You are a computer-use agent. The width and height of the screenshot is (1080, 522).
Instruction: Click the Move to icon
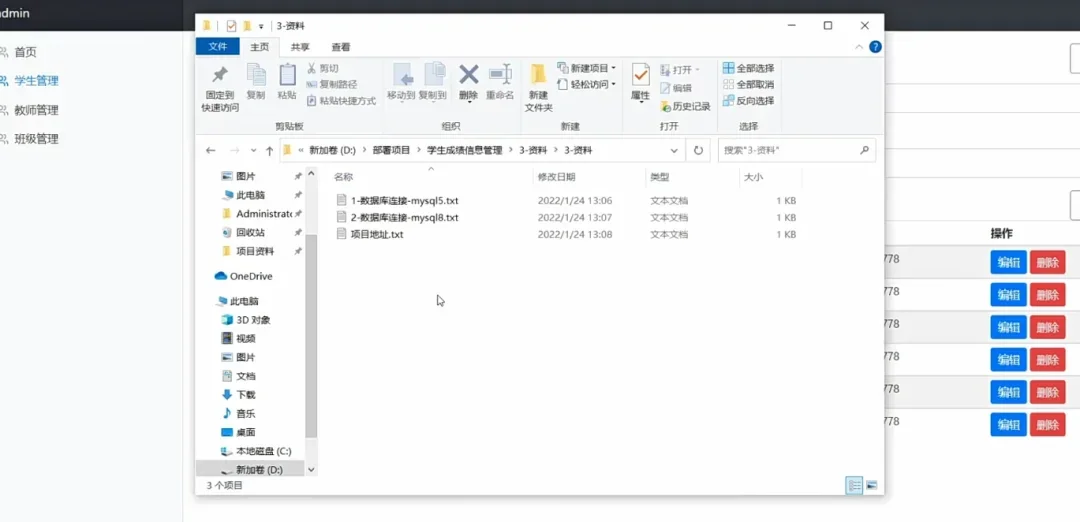coord(401,82)
